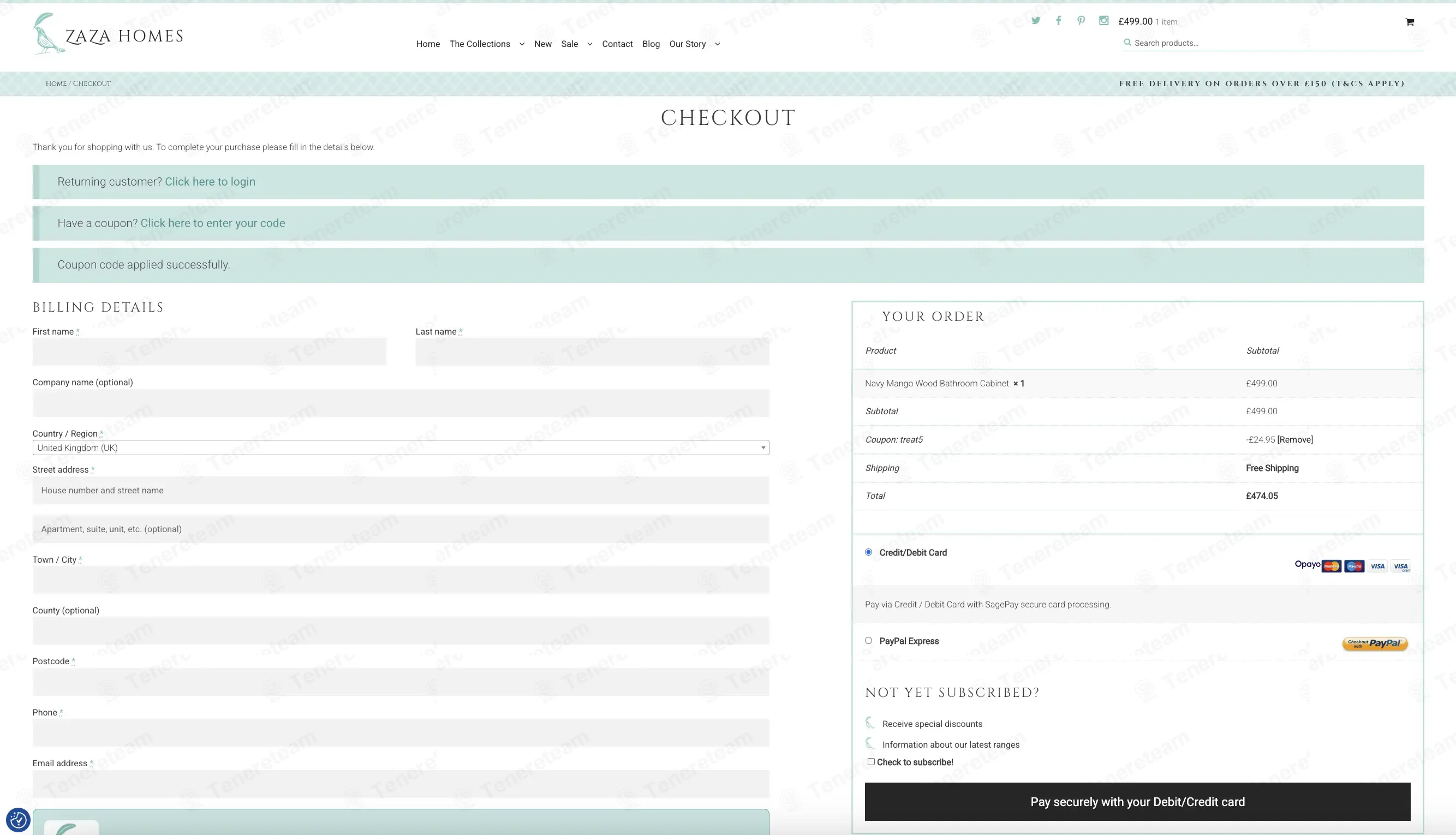
Task: Click 'Navy Mango Wood Bathroom Cabinet' text
Action: click(936, 384)
